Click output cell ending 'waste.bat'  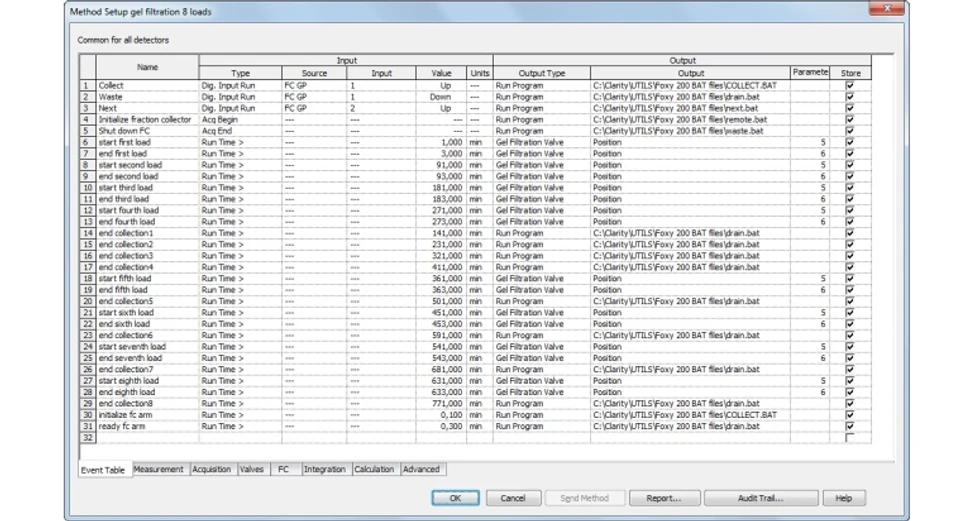click(x=690, y=131)
